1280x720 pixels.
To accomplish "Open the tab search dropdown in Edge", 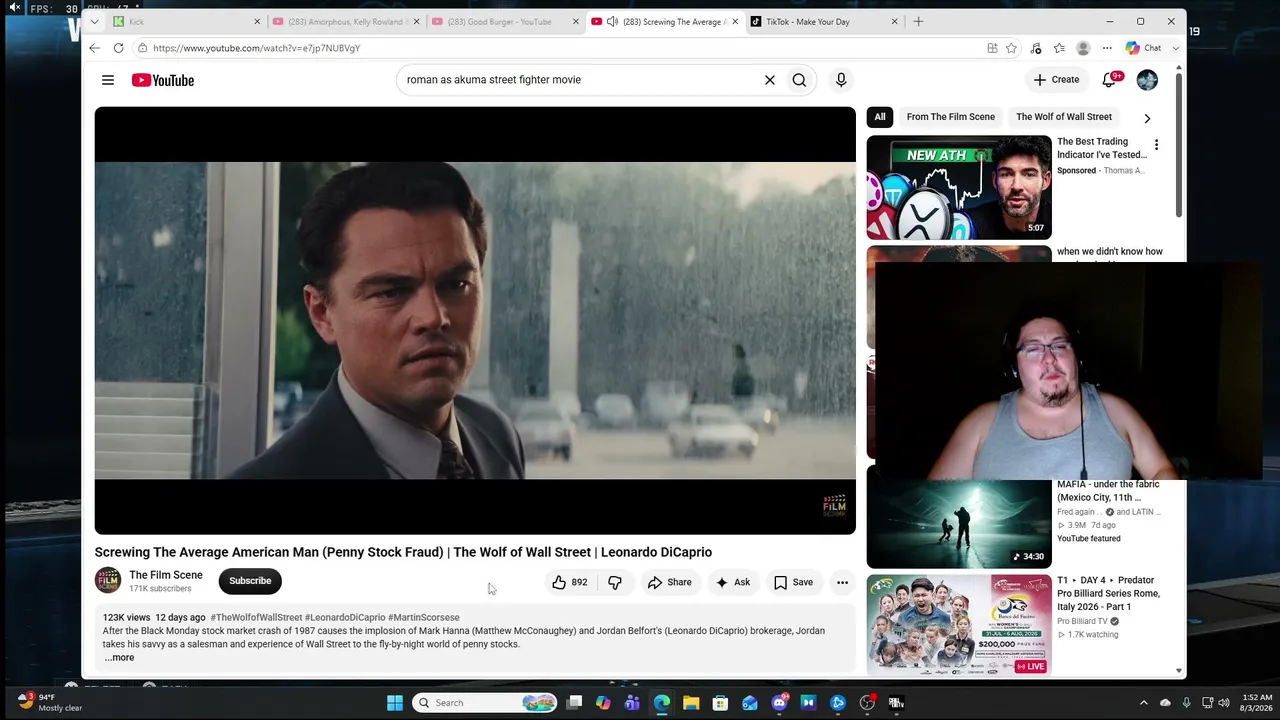I will coord(94,21).
